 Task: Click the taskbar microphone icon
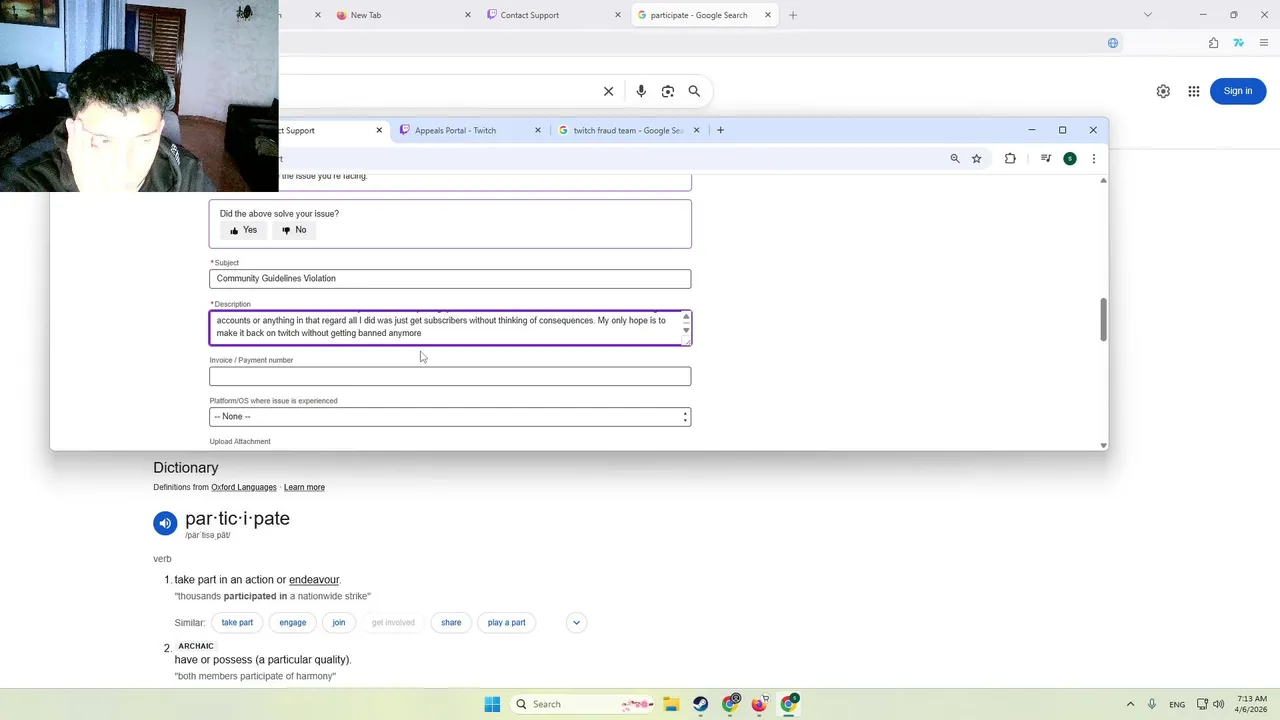[x=1152, y=704]
